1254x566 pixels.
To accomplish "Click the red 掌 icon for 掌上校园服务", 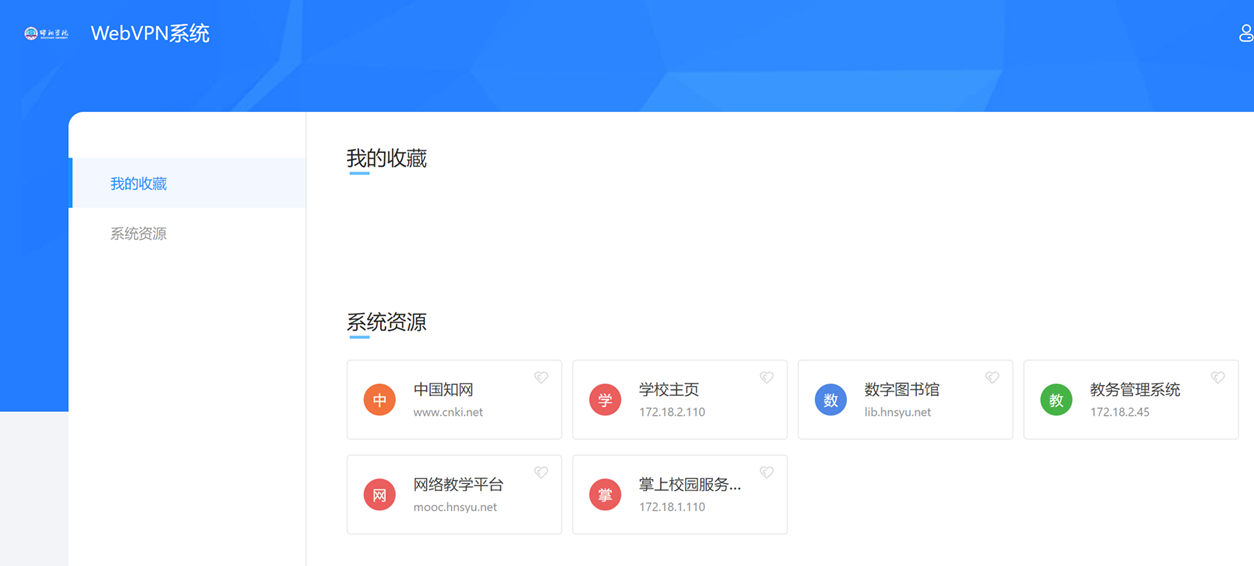I will (605, 495).
